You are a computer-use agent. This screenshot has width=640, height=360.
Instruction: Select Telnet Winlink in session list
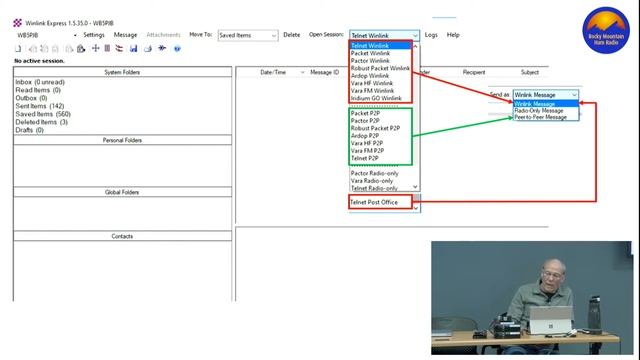[380, 46]
